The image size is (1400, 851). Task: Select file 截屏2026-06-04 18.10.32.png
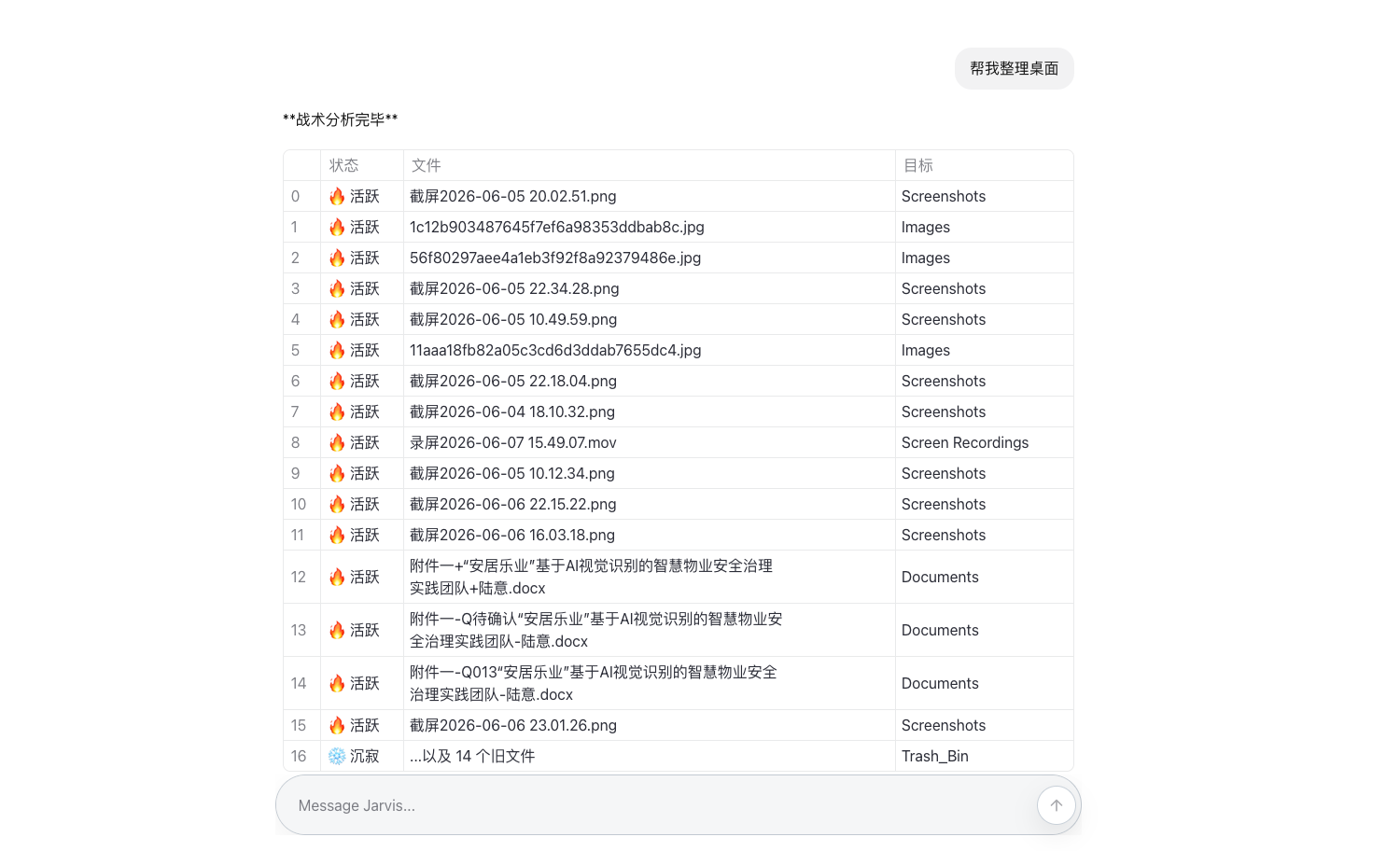tap(511, 412)
